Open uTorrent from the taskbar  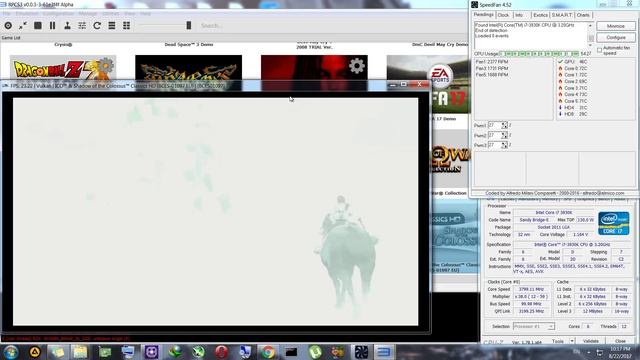click(x=315, y=352)
